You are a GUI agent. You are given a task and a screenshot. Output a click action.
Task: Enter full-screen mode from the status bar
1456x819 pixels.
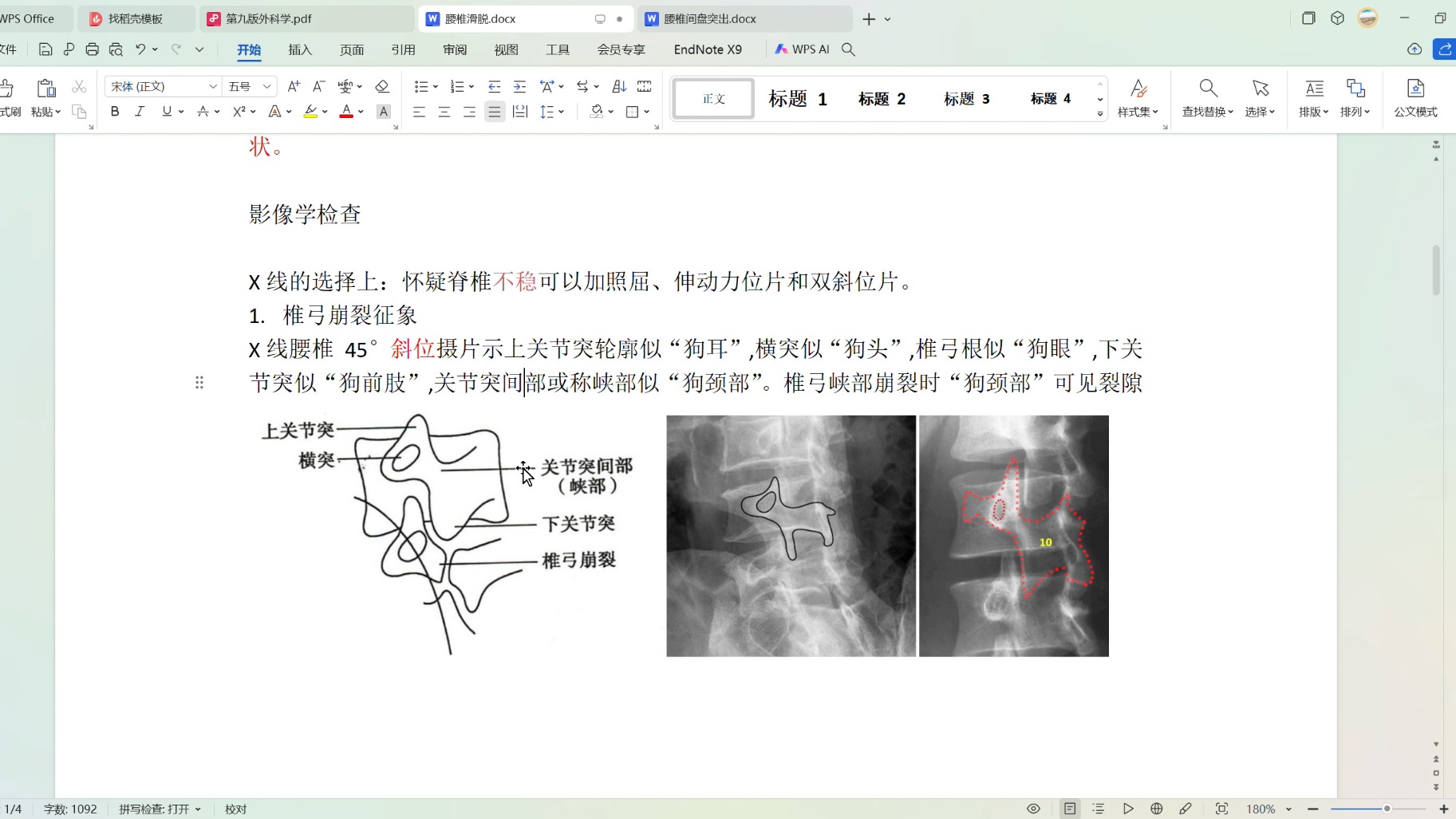click(x=1222, y=809)
